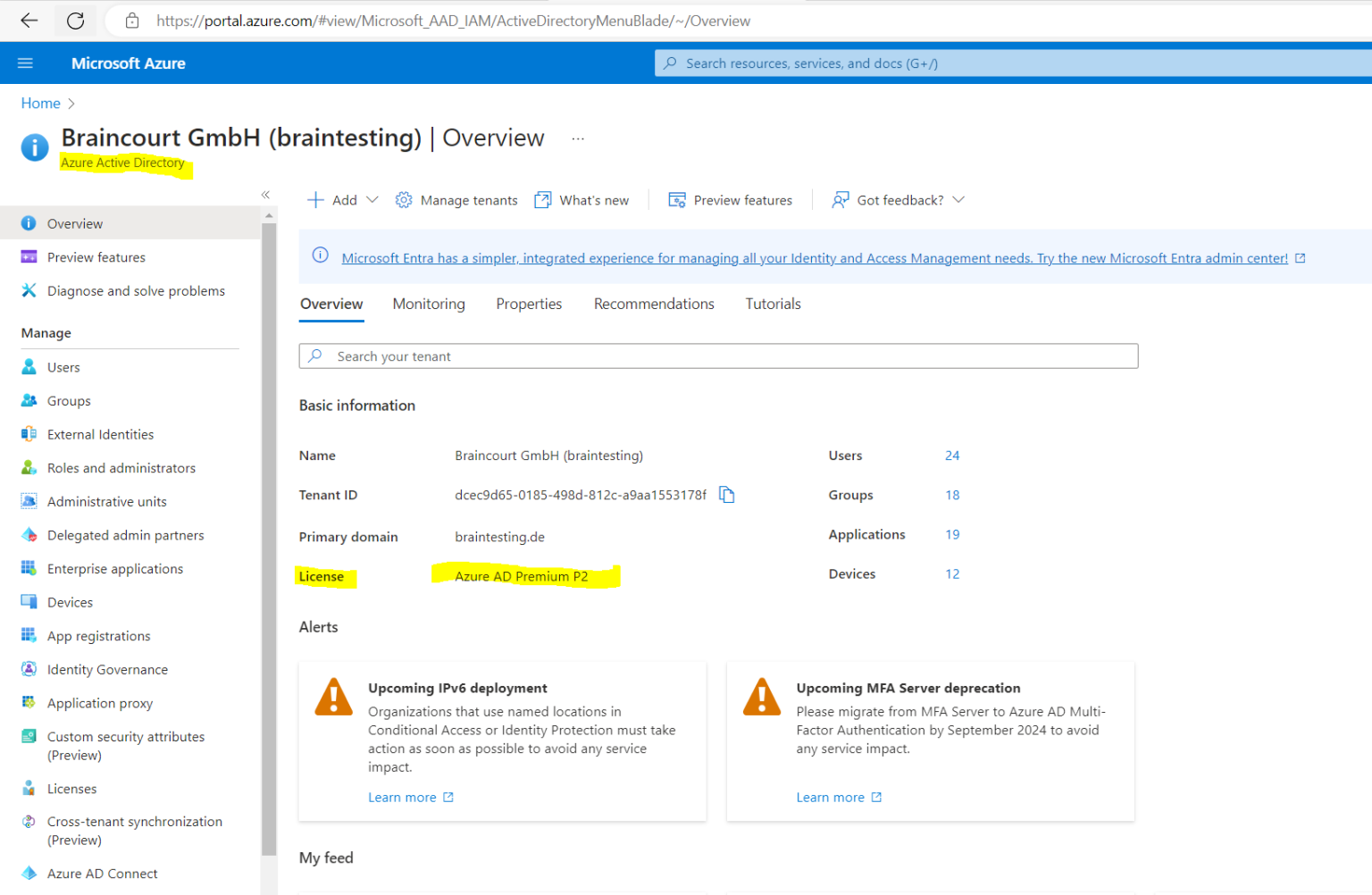
Task: Click Learn more under Upcoming IPv6 deployment
Action: [x=402, y=797]
